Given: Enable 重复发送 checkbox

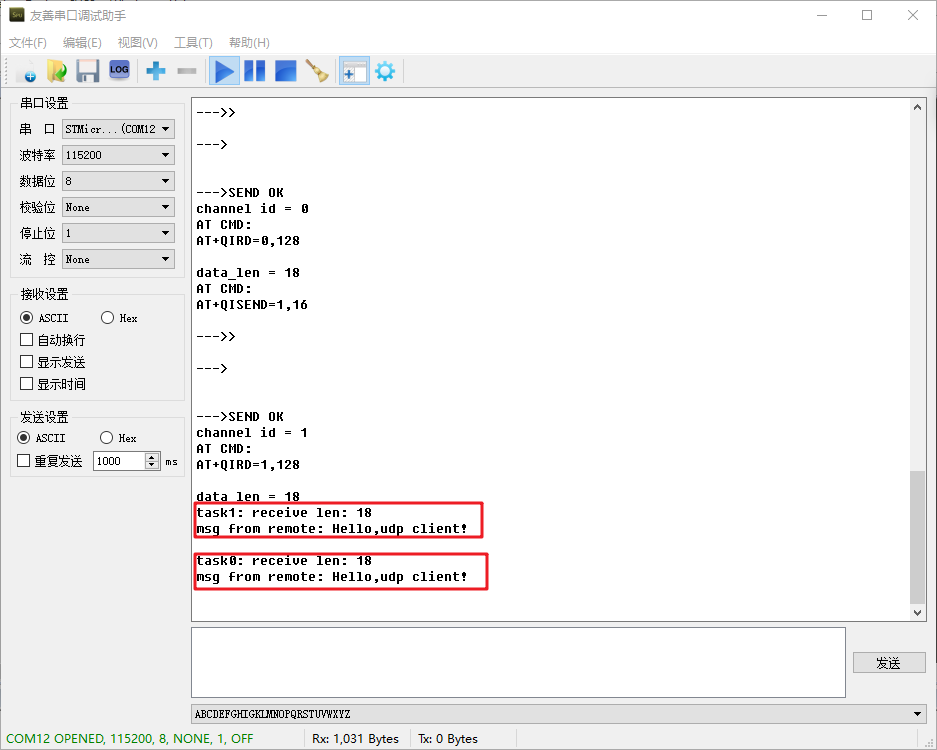Looking at the screenshot, I should (24, 461).
